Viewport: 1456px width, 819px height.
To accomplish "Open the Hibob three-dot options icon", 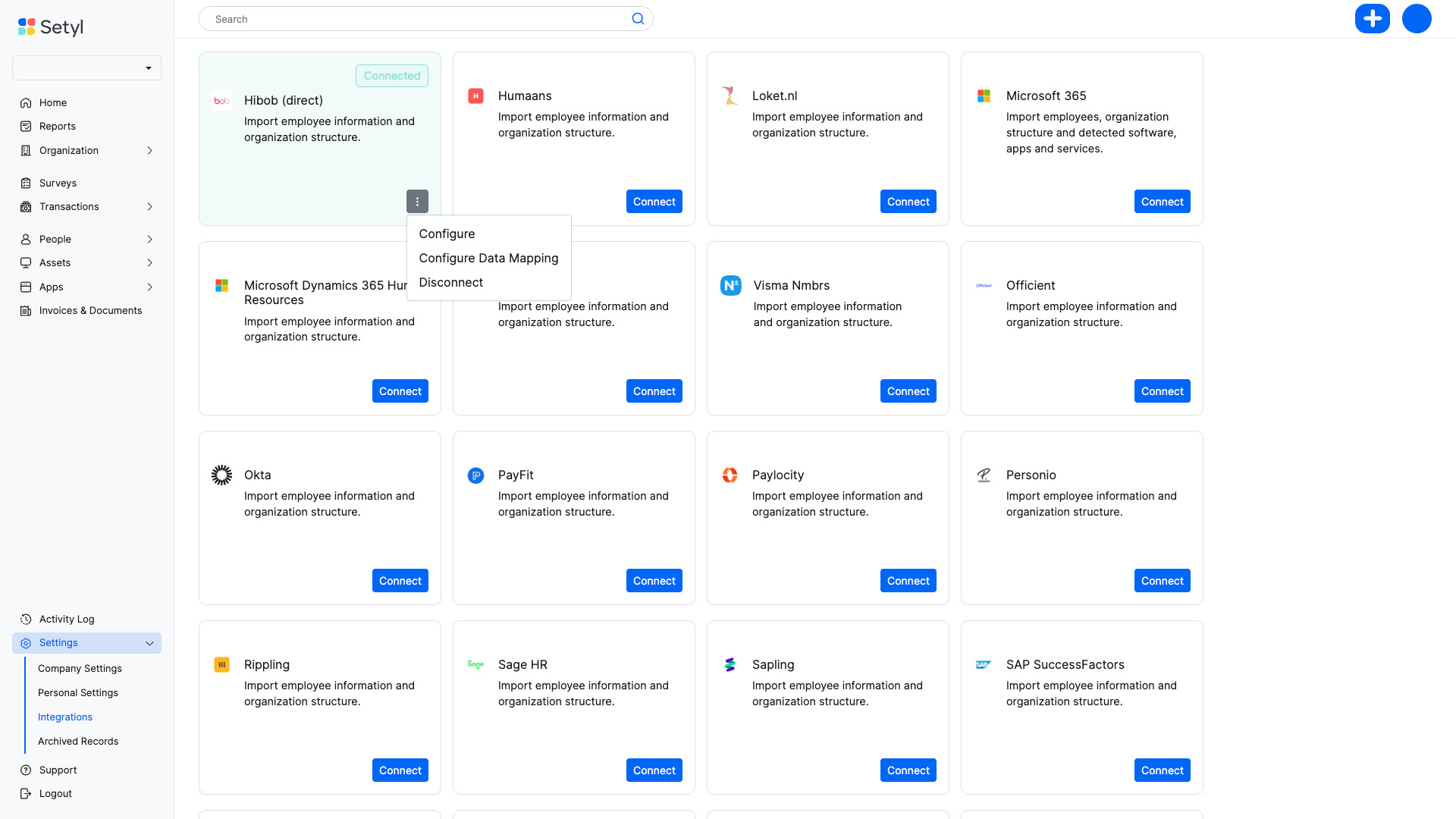I will tap(417, 202).
